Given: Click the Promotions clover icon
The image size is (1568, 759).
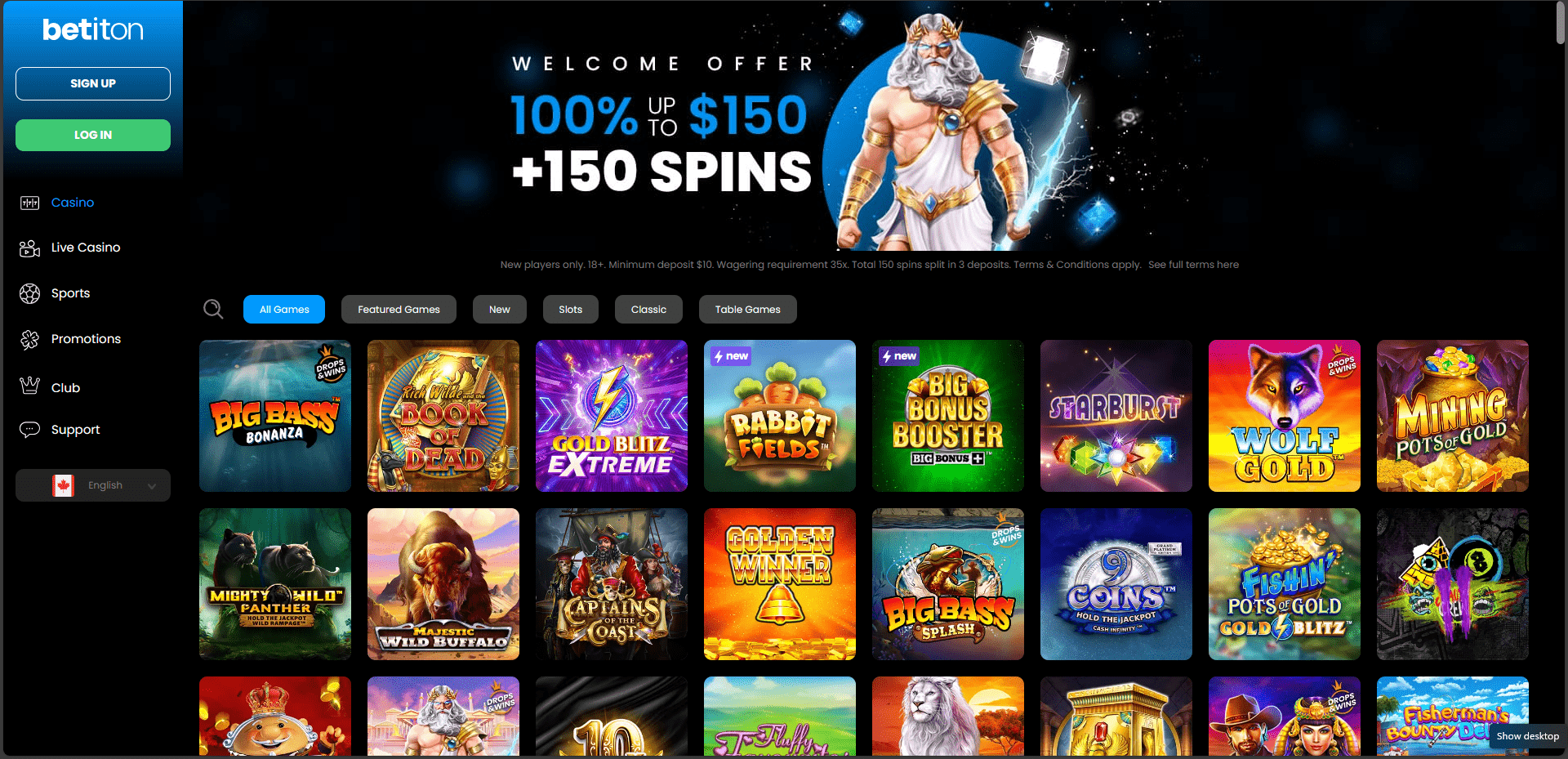Looking at the screenshot, I should 30,340.
